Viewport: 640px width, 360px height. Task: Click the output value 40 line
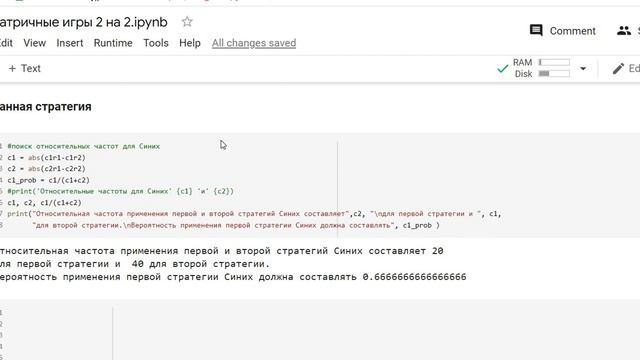[x=135, y=264]
